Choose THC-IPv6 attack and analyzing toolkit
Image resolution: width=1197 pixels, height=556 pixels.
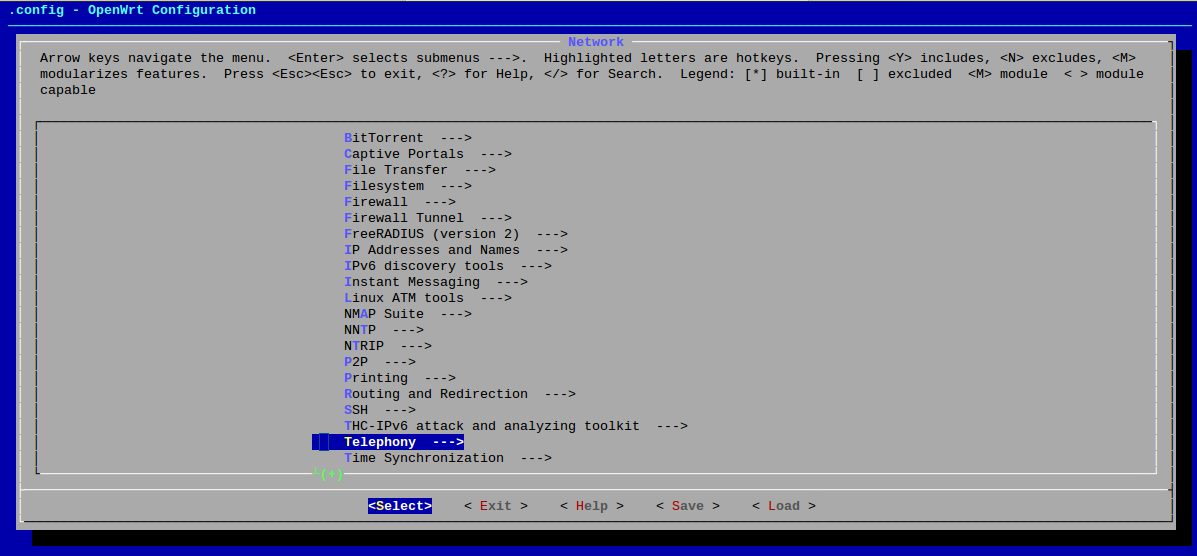[516, 427]
